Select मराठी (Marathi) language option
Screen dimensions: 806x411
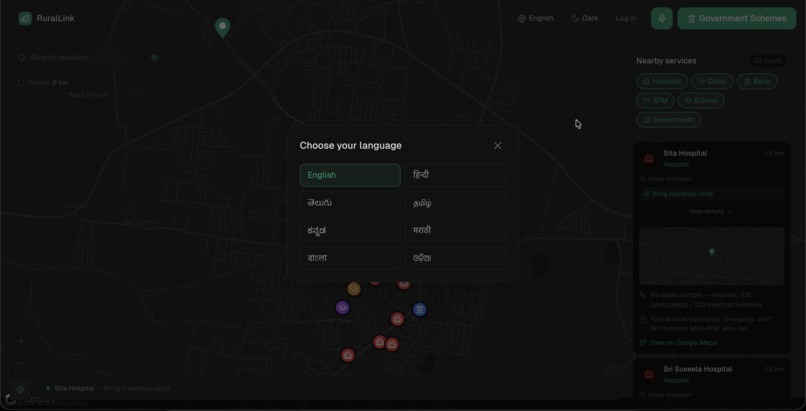point(455,231)
